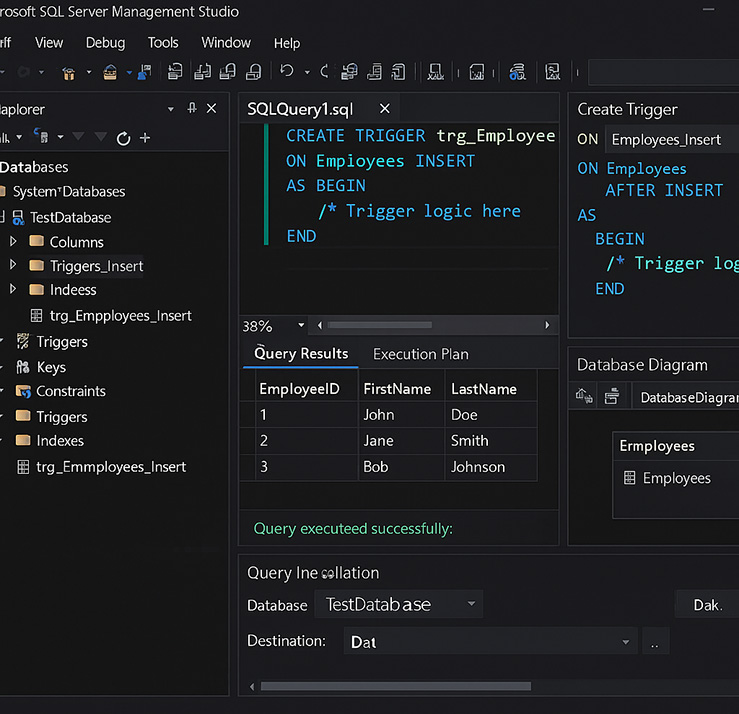Pin the Object Explorer panel

[x=192, y=108]
